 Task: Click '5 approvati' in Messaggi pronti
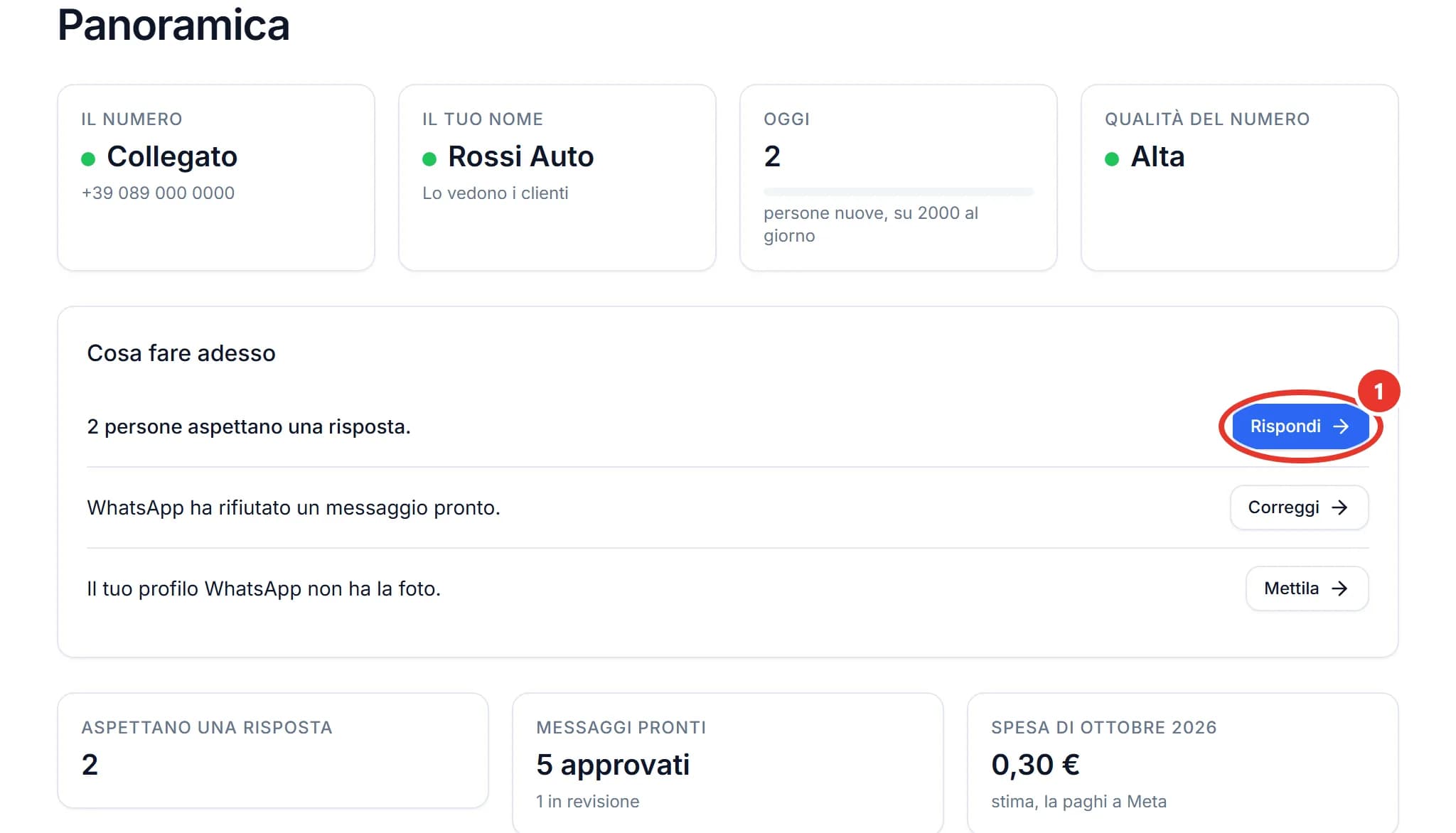[613, 765]
